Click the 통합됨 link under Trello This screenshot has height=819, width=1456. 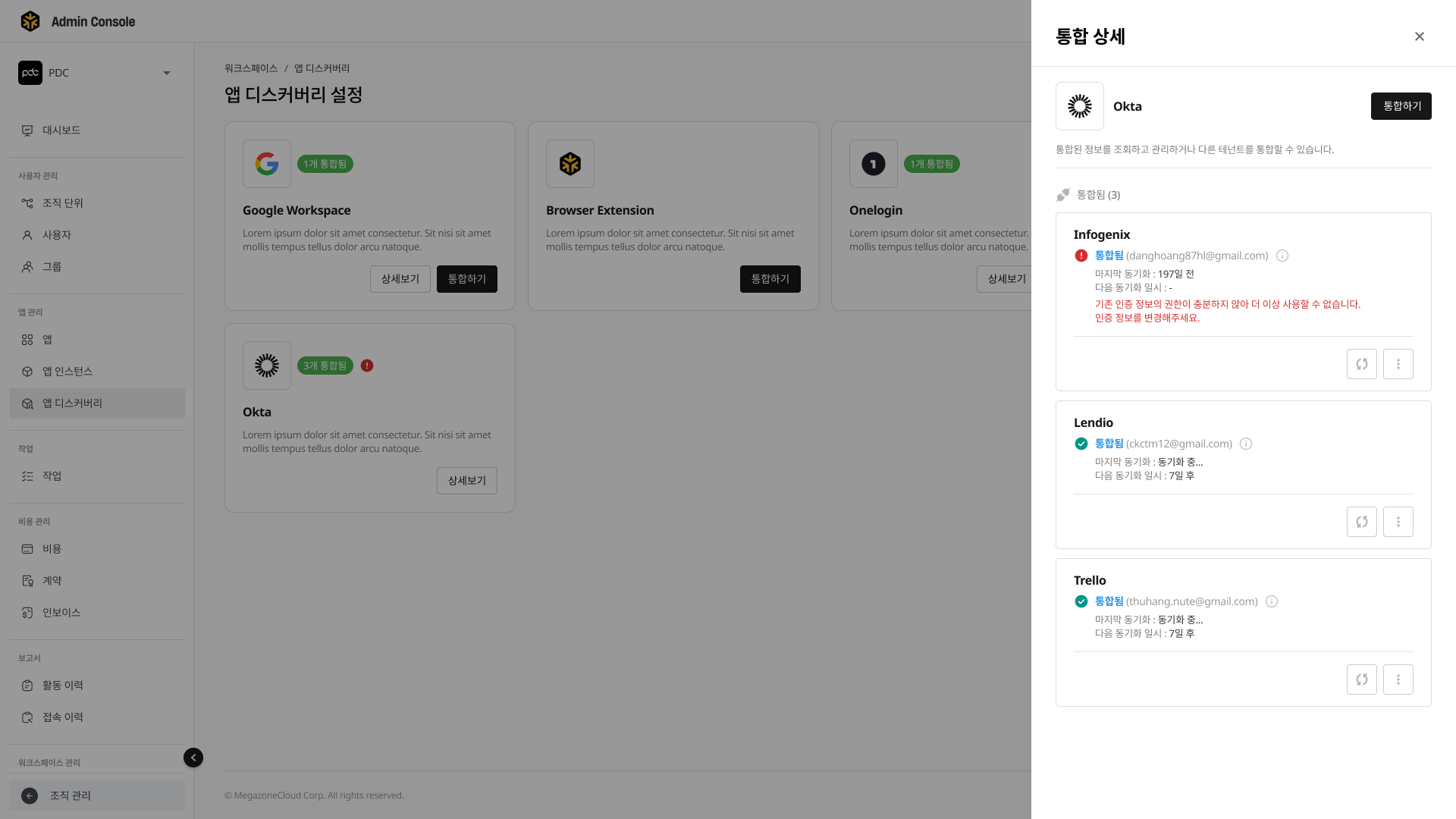click(1109, 601)
